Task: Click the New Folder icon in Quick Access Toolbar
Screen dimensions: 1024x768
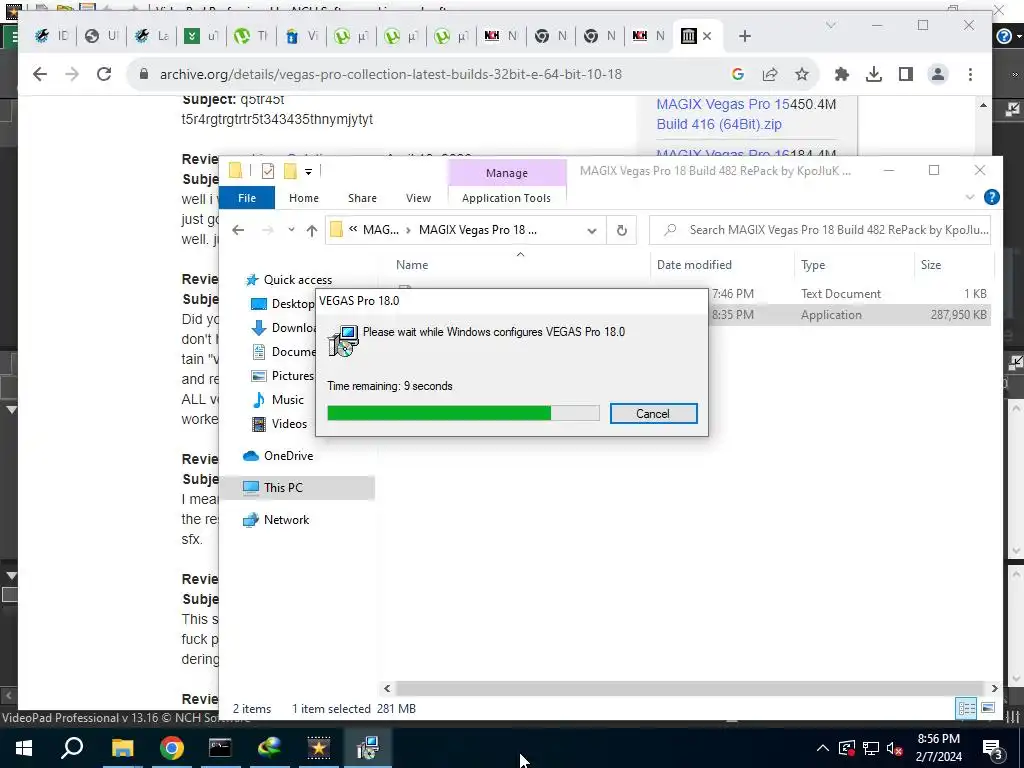Action: 290,171
